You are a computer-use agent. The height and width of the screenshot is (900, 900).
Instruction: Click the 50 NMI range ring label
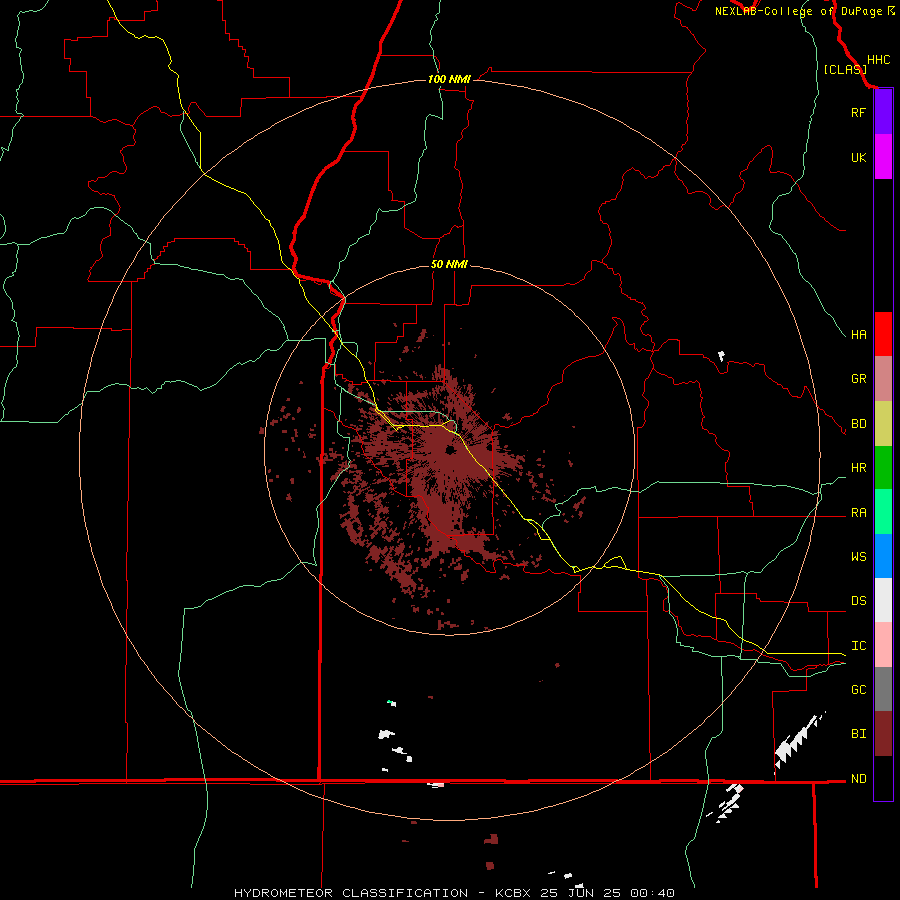(x=449, y=264)
